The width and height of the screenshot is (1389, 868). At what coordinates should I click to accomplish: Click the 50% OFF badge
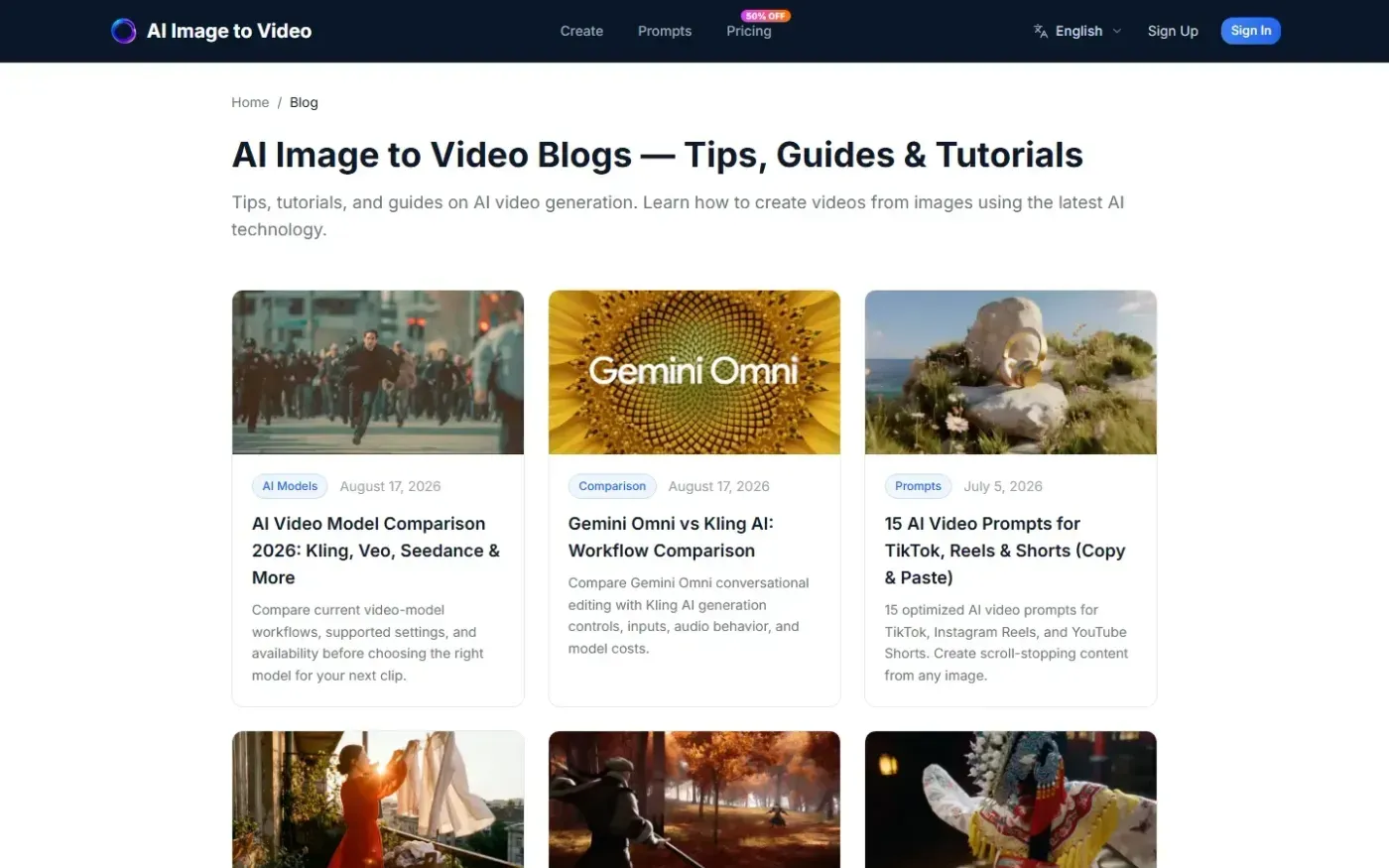(x=766, y=16)
